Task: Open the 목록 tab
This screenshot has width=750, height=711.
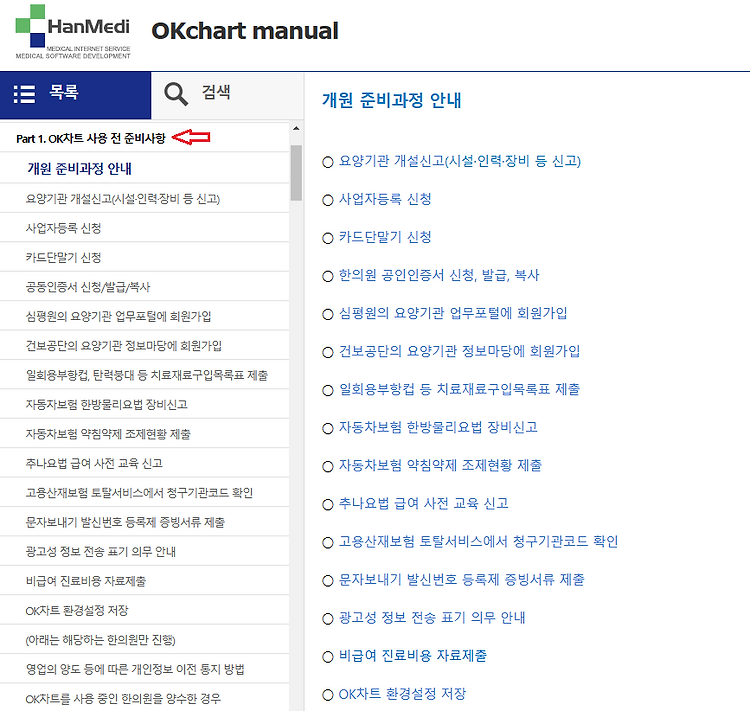Action: (x=76, y=95)
